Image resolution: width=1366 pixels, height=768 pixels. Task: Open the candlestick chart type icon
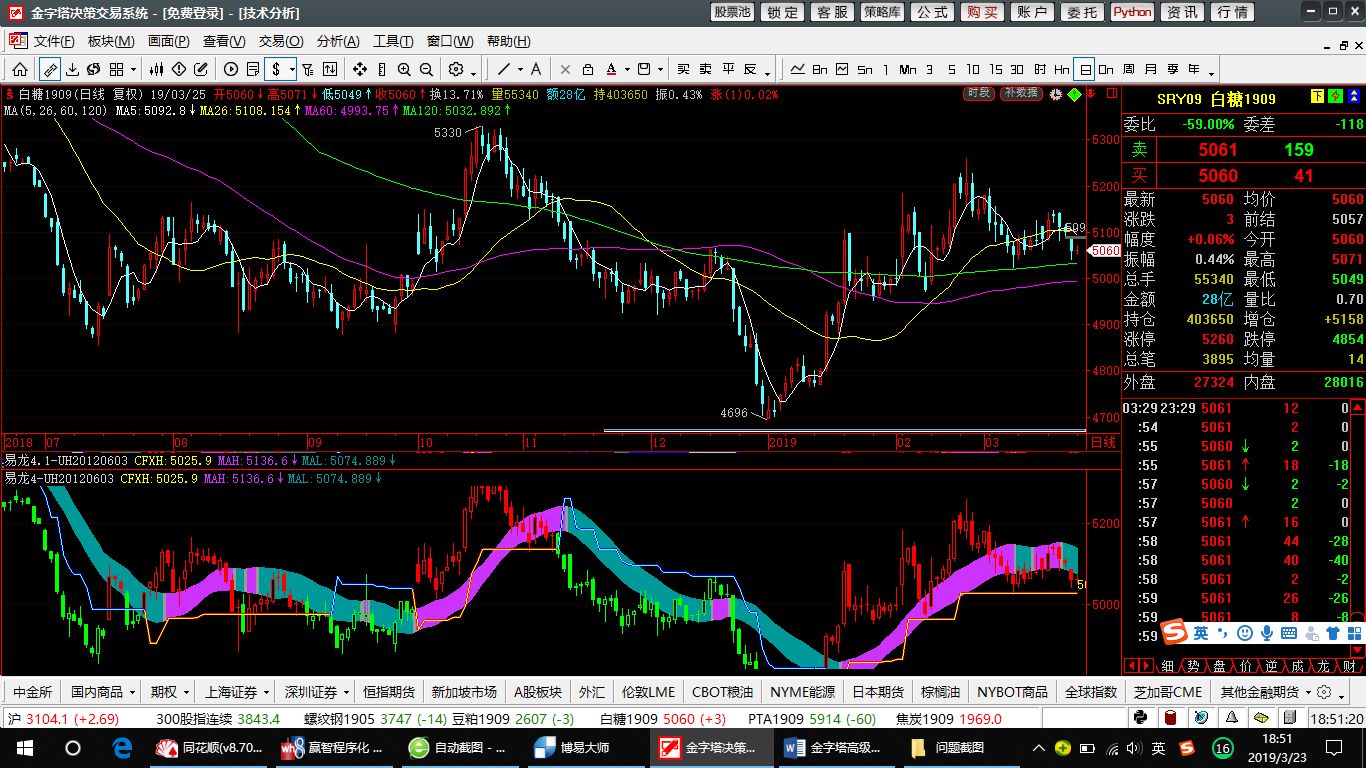tap(157, 69)
